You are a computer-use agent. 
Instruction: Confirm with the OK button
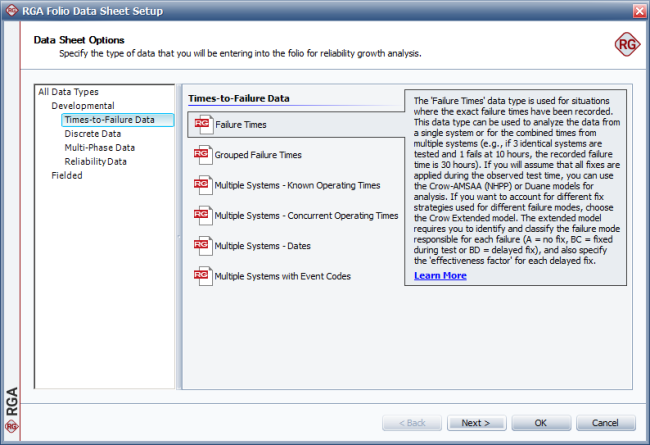(539, 422)
